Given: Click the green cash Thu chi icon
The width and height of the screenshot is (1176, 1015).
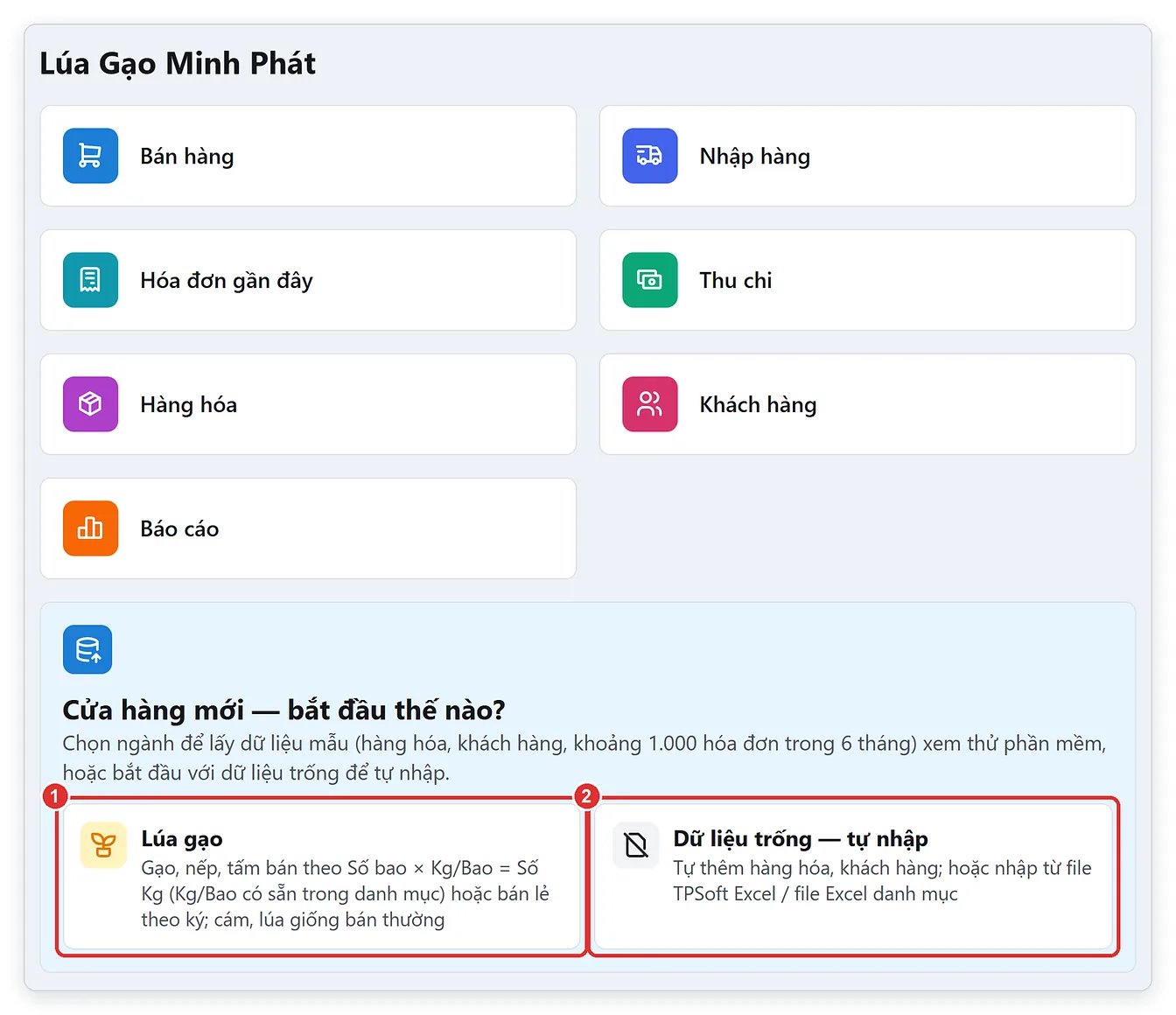Looking at the screenshot, I should [649, 280].
